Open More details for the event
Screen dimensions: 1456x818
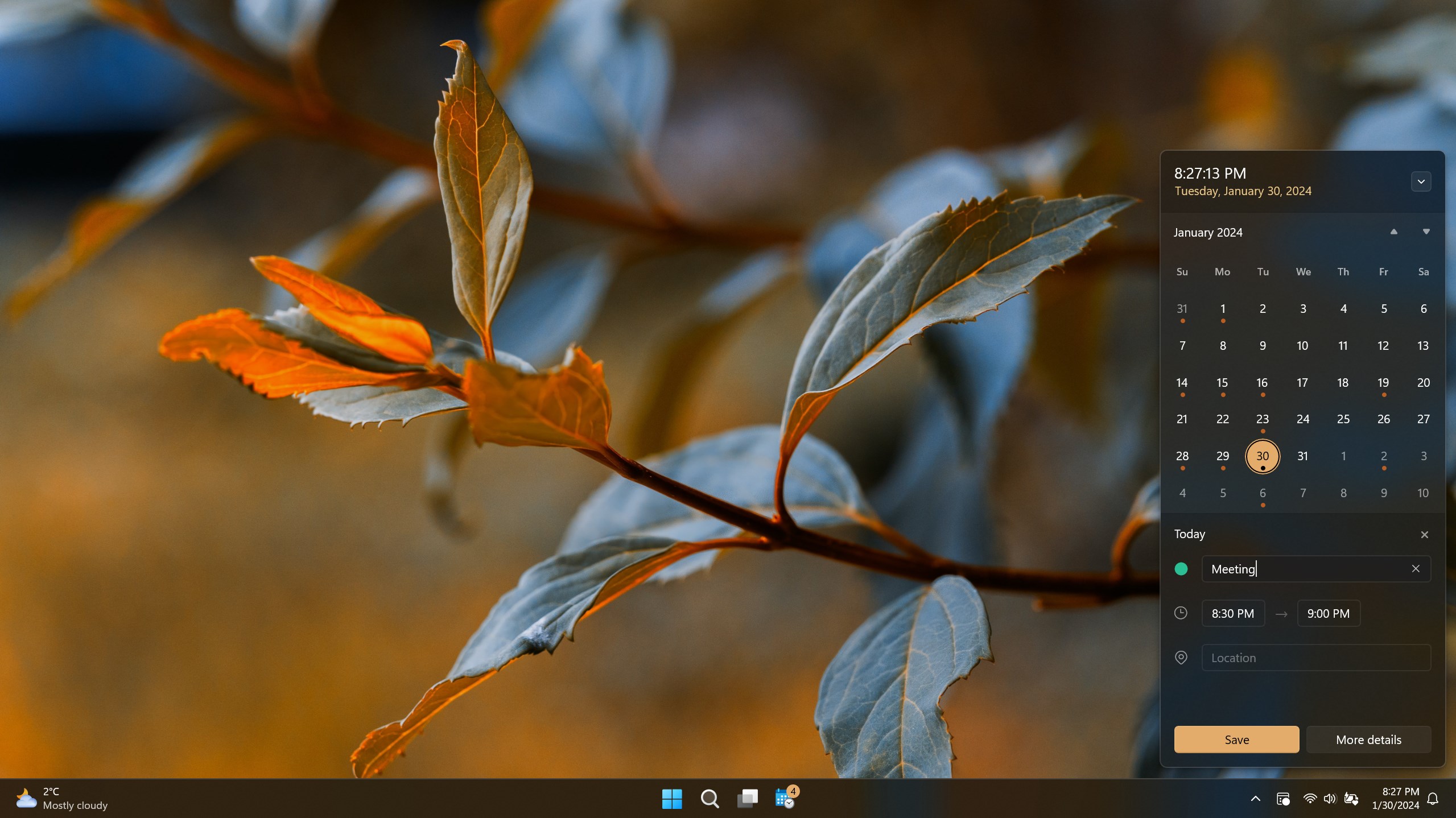click(1367, 739)
